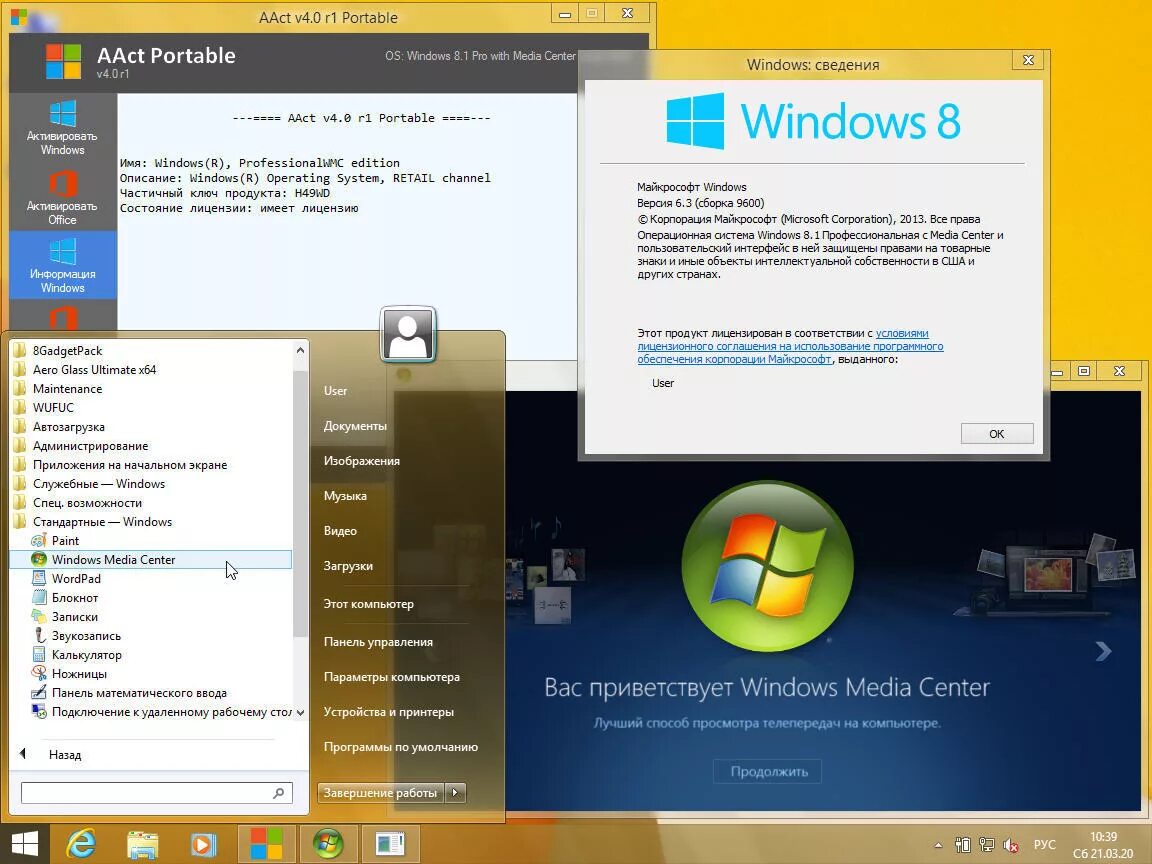Open WordPad from Start menu
This screenshot has width=1152, height=864.
point(76,579)
